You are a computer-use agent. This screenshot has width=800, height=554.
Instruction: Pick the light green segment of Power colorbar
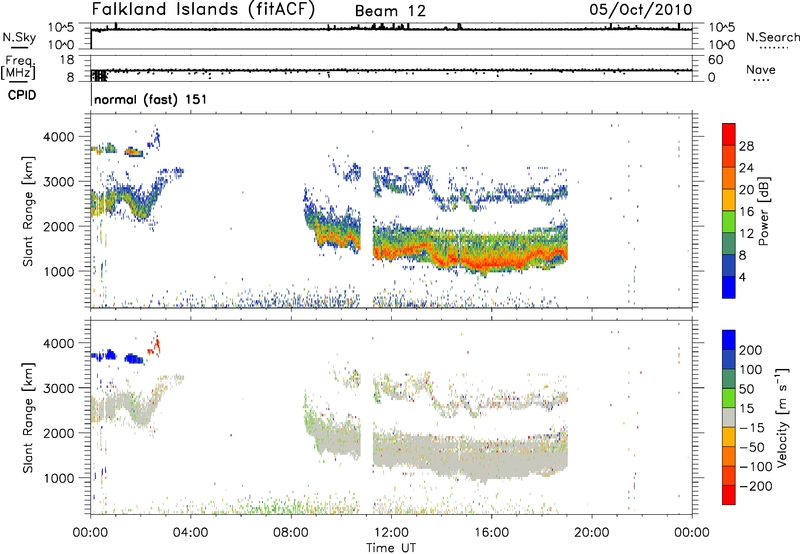(x=729, y=222)
